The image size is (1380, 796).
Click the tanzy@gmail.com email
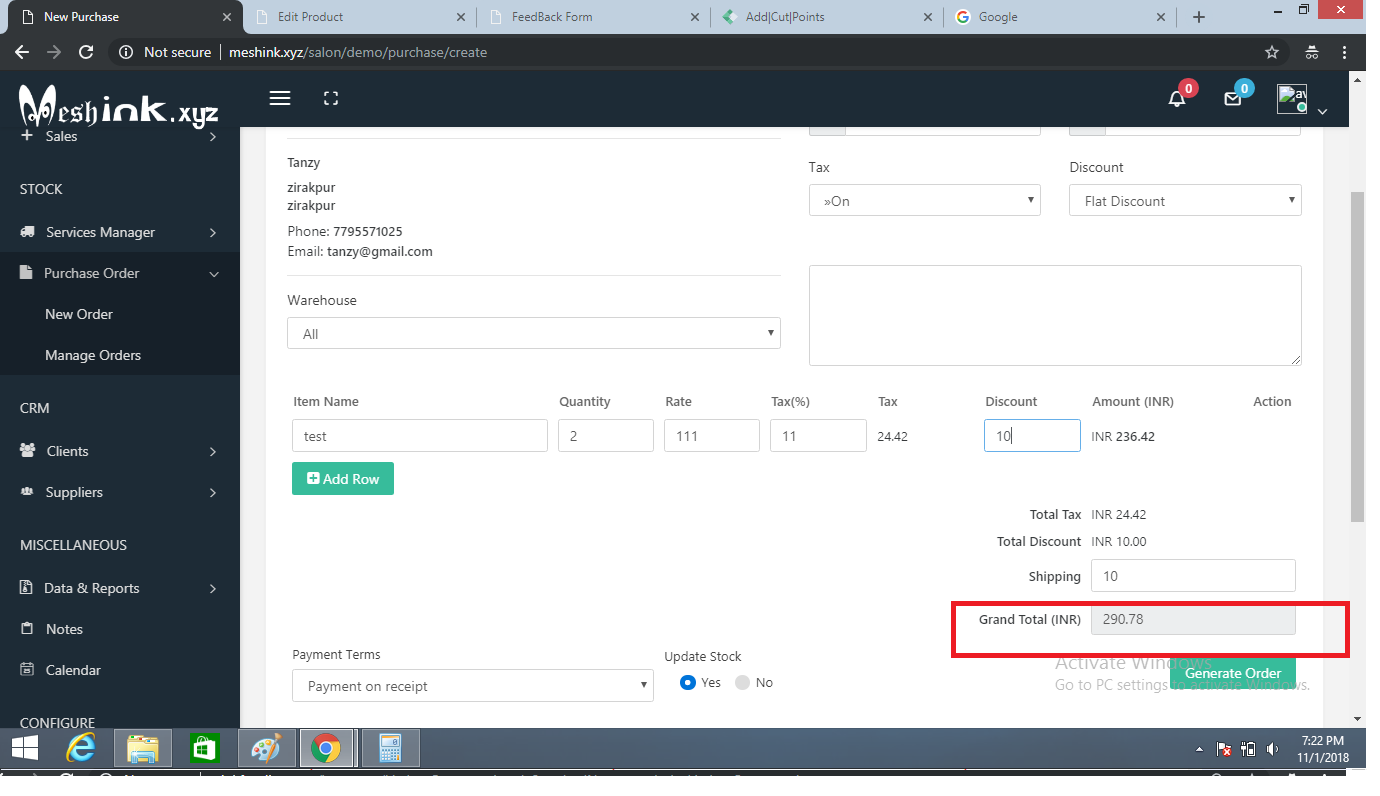[x=380, y=252]
